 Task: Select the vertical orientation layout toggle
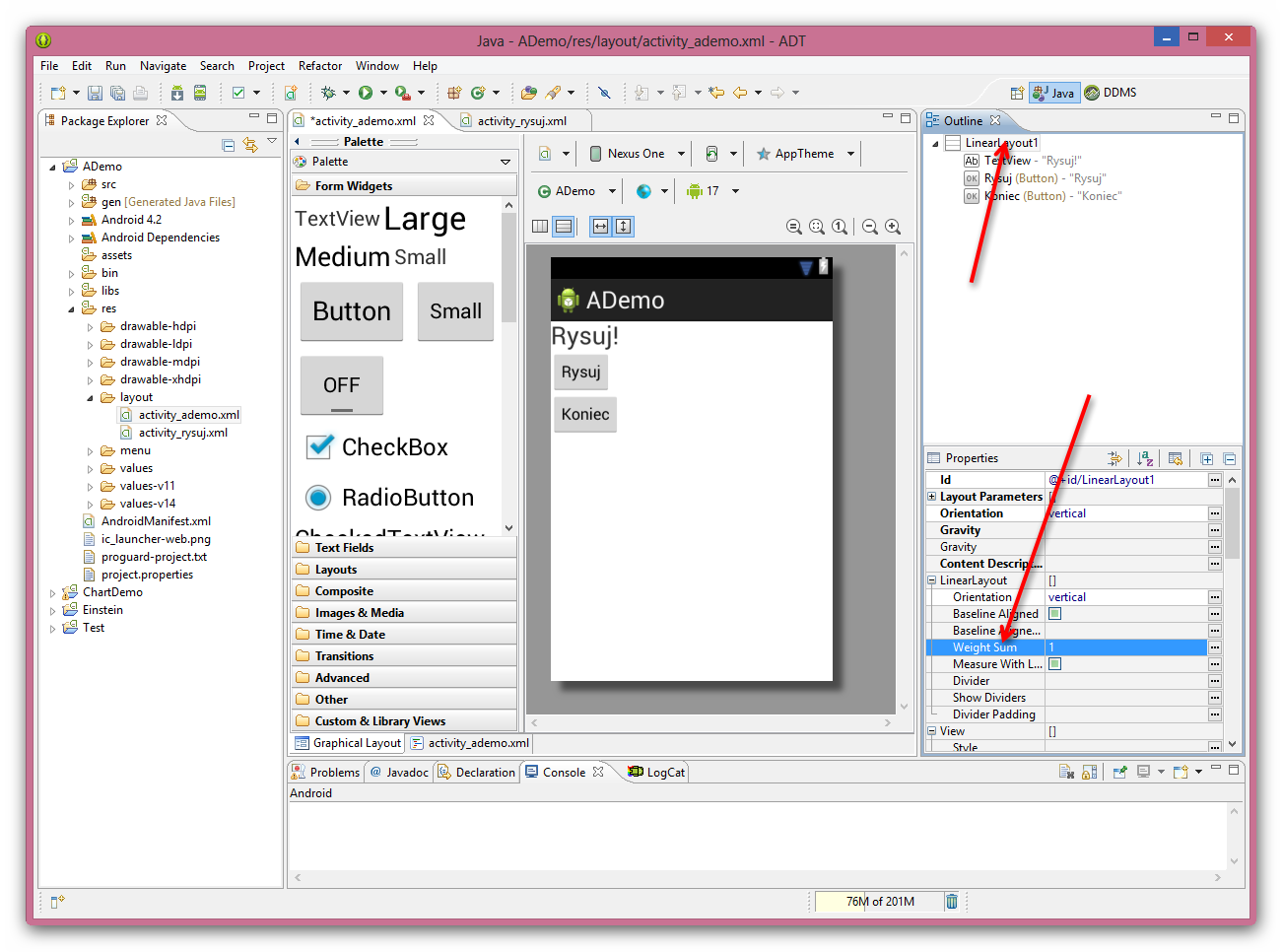tap(564, 227)
